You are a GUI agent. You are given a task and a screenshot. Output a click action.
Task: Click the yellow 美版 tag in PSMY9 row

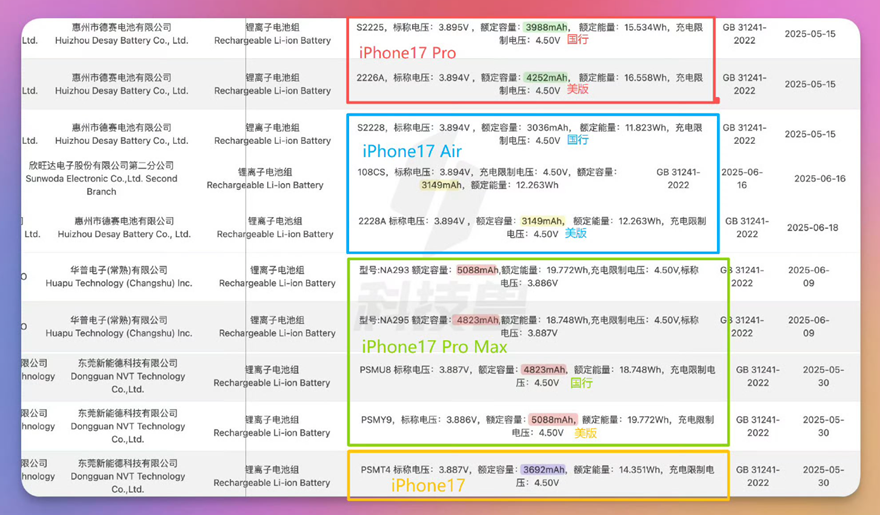point(585,433)
